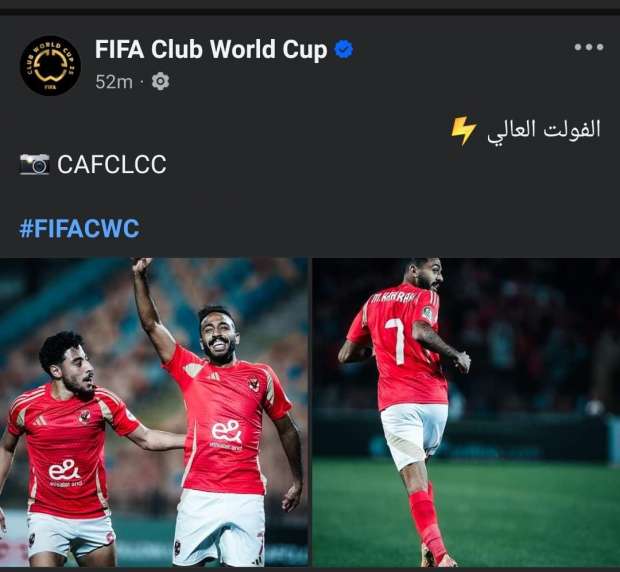The width and height of the screenshot is (620, 572).
Task: Click the e& sponsor logo on raised-arm player
Action: [227, 432]
